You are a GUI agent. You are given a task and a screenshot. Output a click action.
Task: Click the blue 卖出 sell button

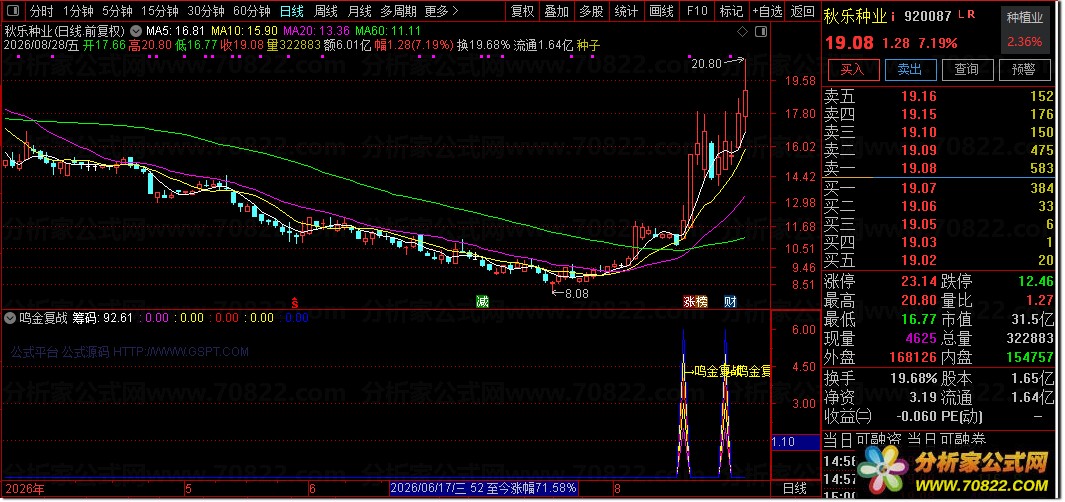click(910, 69)
